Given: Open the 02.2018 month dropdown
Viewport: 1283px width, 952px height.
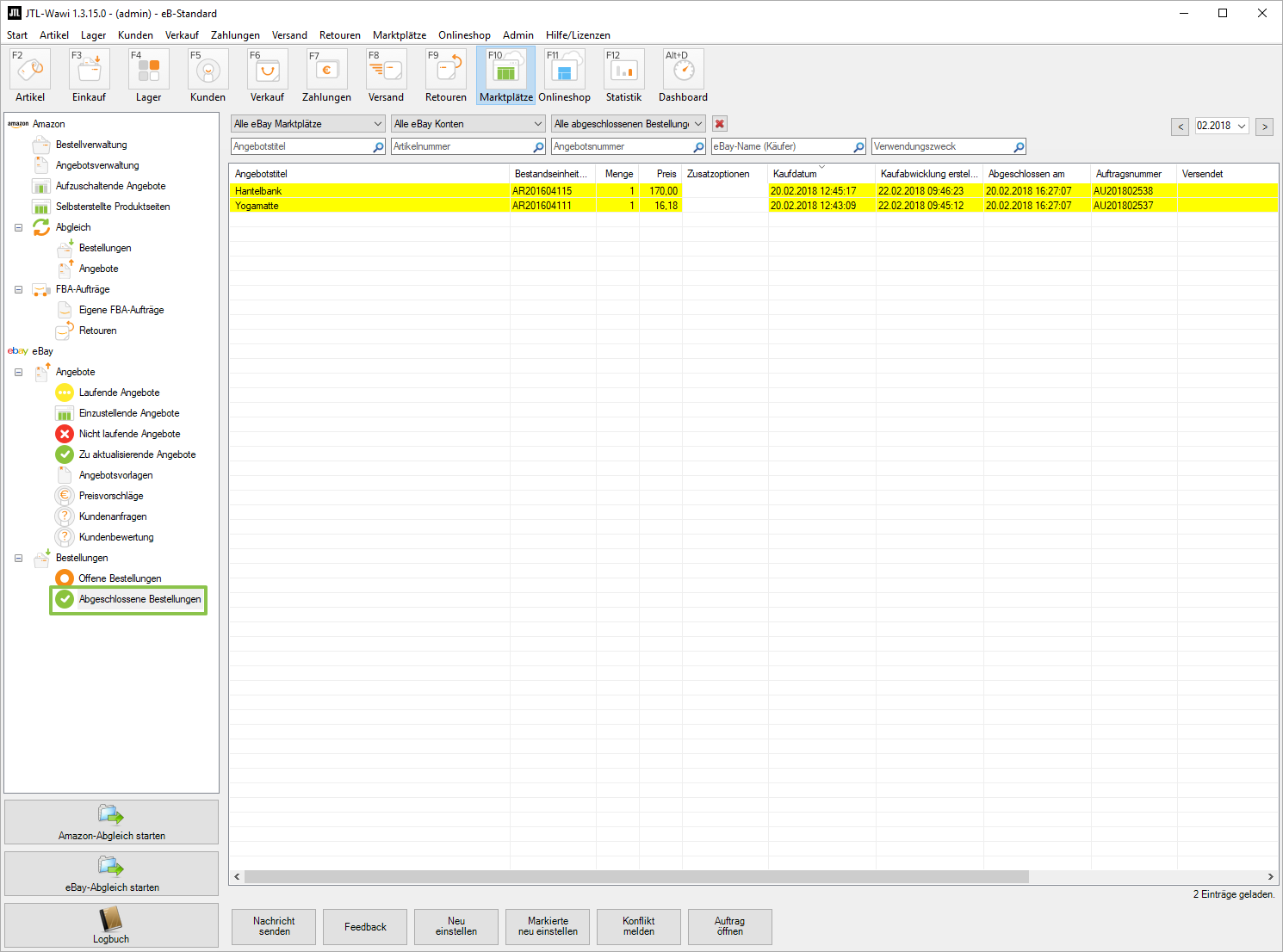Looking at the screenshot, I should point(1222,126).
